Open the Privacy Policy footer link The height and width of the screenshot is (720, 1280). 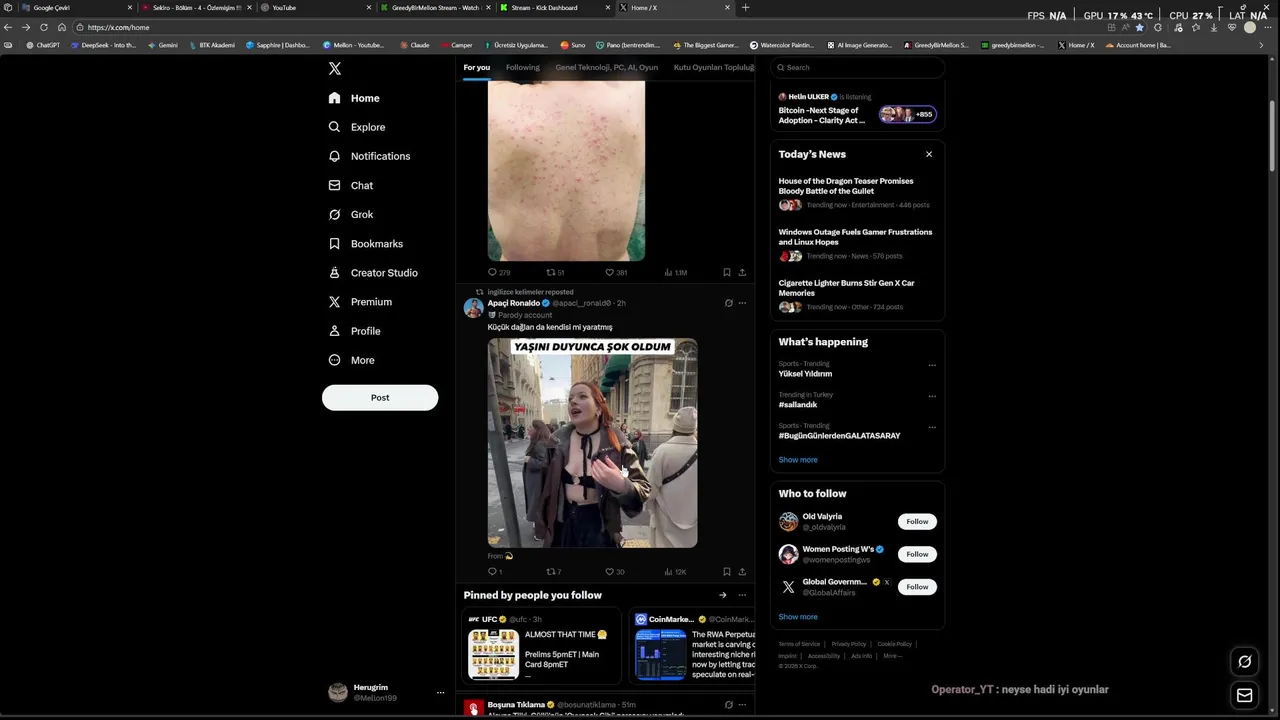click(x=849, y=644)
